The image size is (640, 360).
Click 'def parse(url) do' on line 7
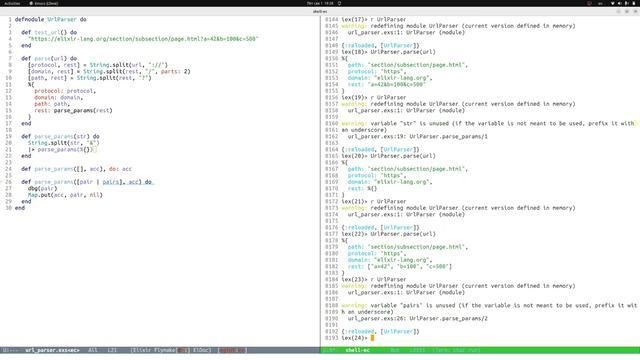tap(49, 58)
